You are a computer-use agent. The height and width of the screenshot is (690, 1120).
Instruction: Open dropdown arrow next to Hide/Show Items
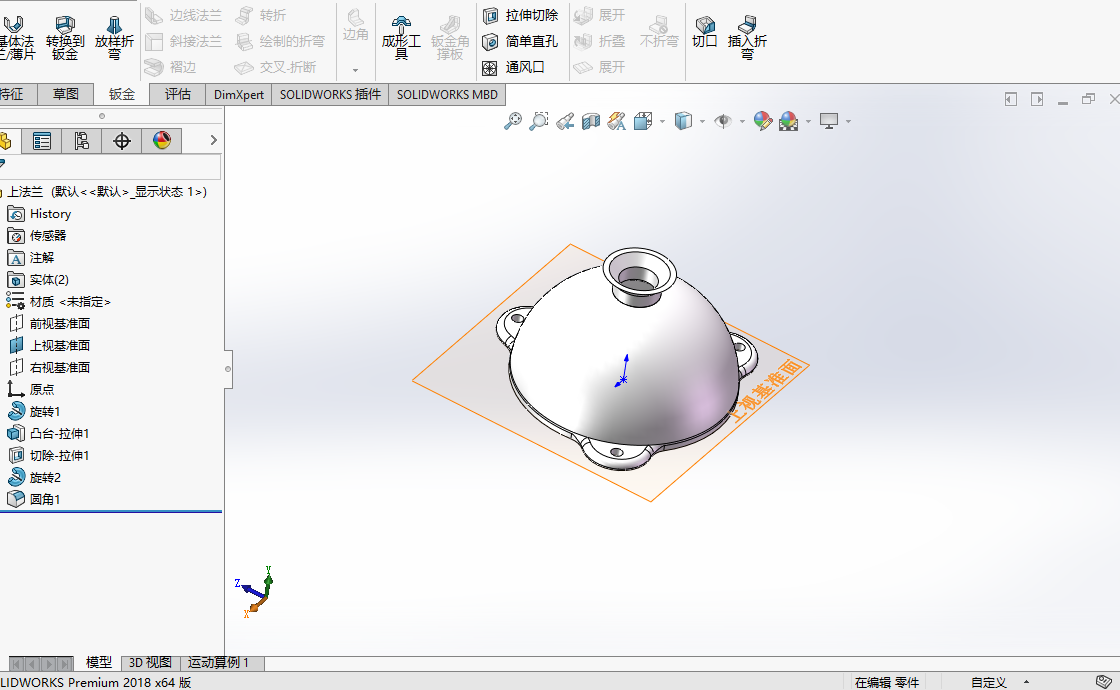(743, 121)
